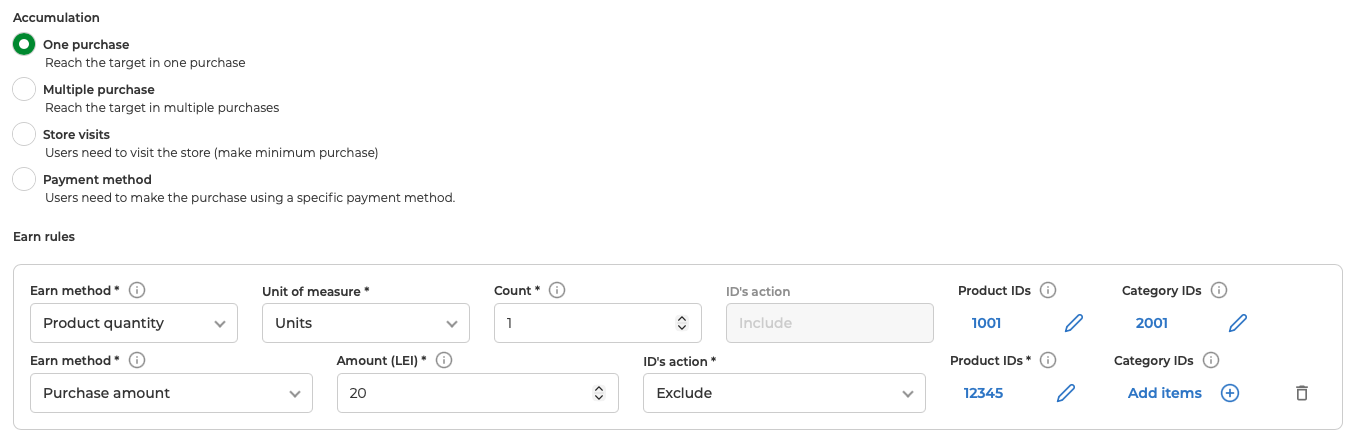
Task: Click the pencil icon next to Product ID 12345
Action: (1066, 393)
